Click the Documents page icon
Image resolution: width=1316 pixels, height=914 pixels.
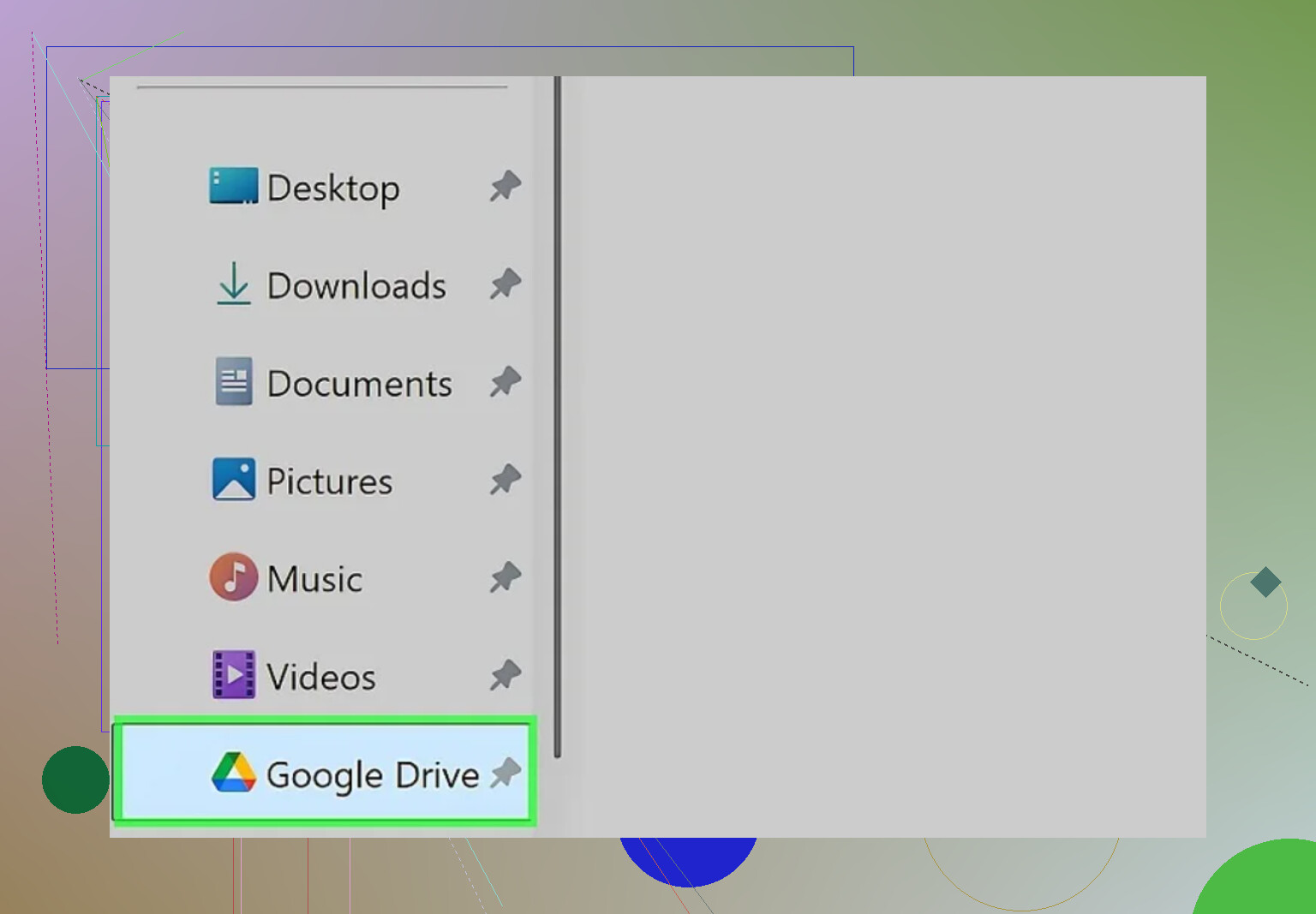click(233, 381)
